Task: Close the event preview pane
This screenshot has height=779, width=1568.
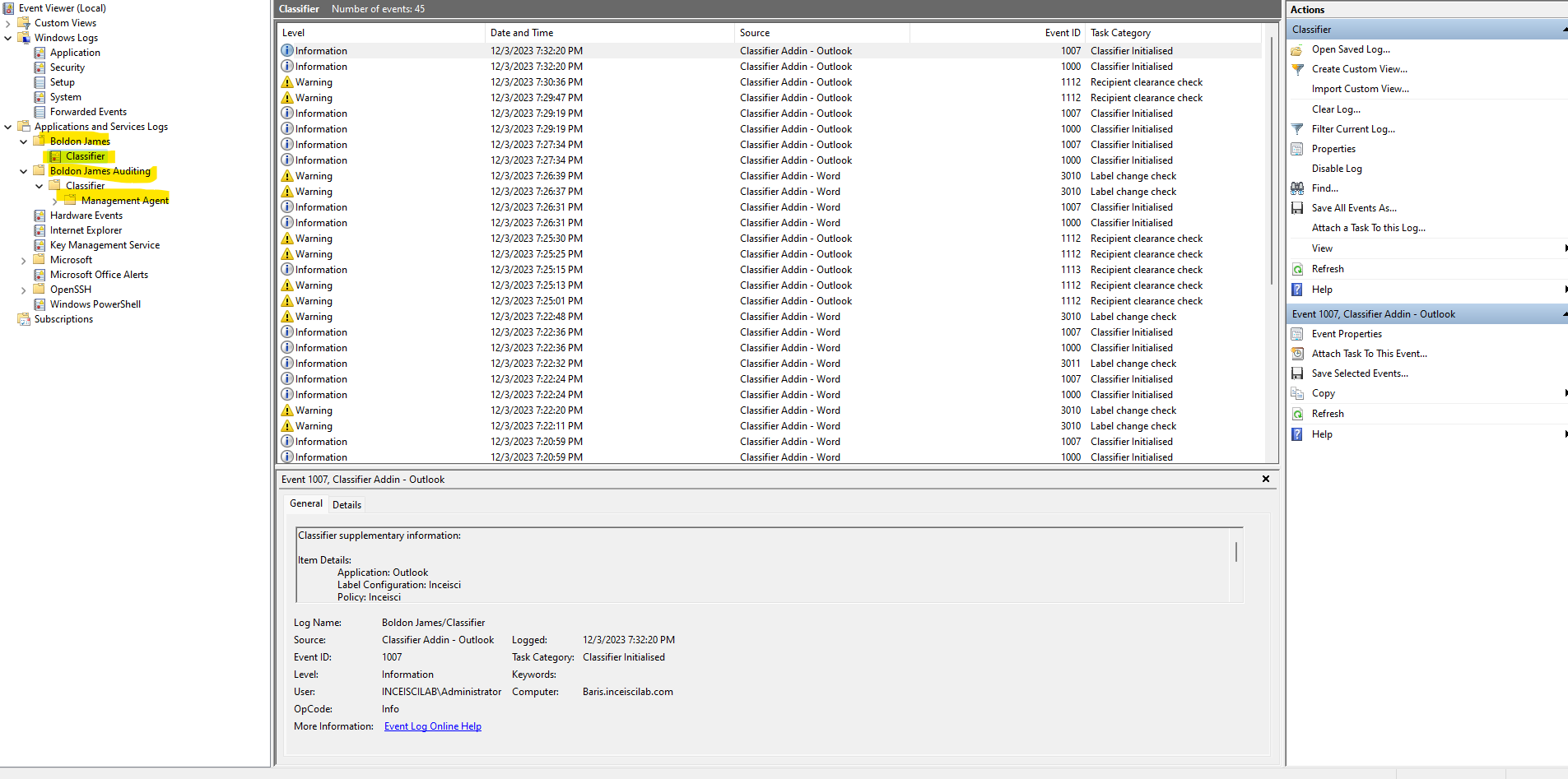Action: [x=1266, y=479]
